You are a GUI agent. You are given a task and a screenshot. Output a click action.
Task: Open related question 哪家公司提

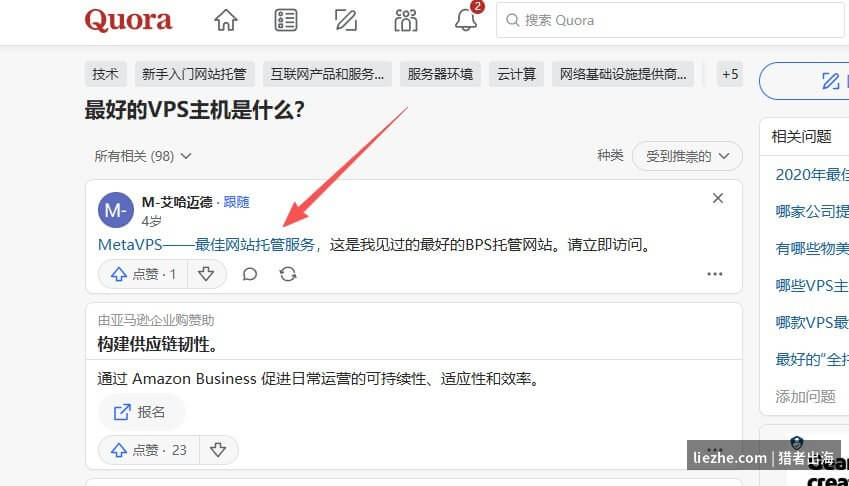click(812, 212)
